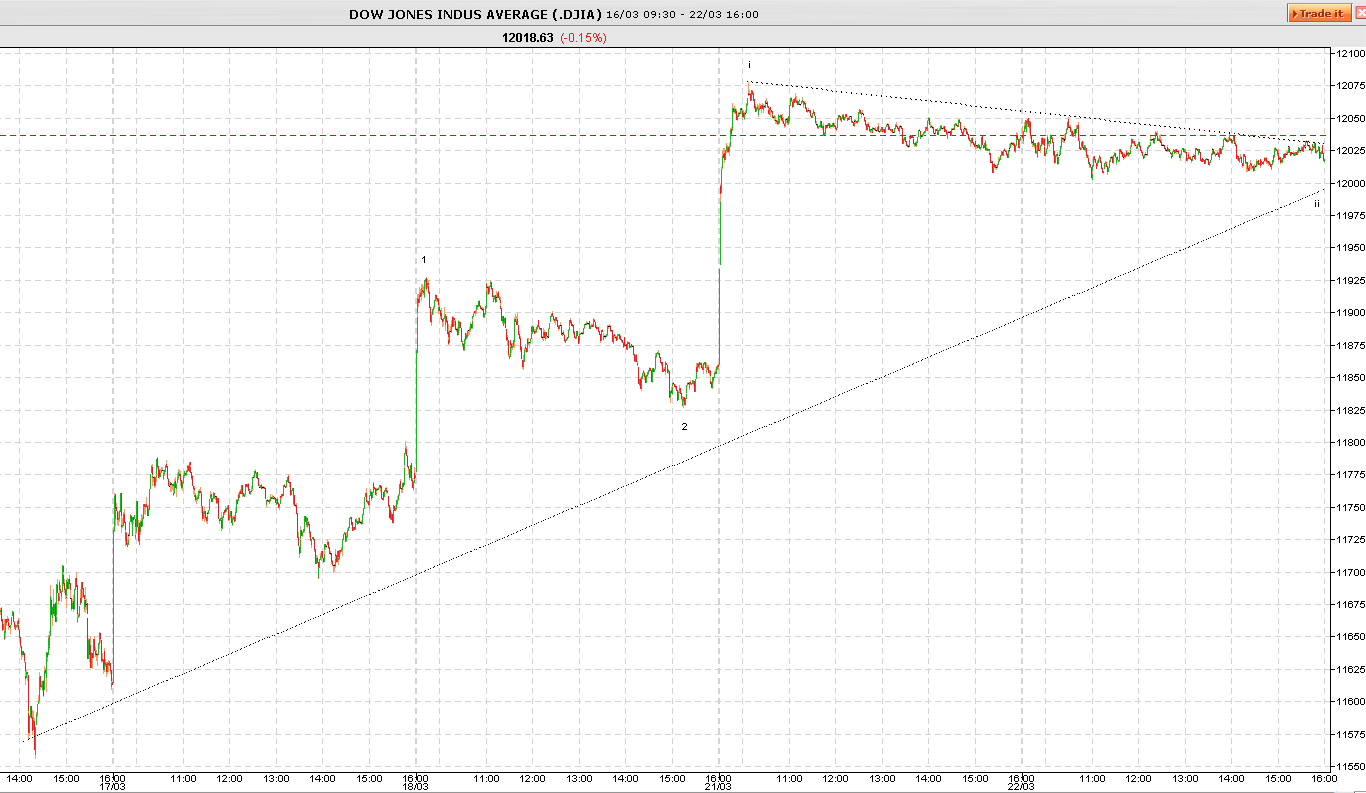Click the 11650 price axis label

pos(1349,637)
